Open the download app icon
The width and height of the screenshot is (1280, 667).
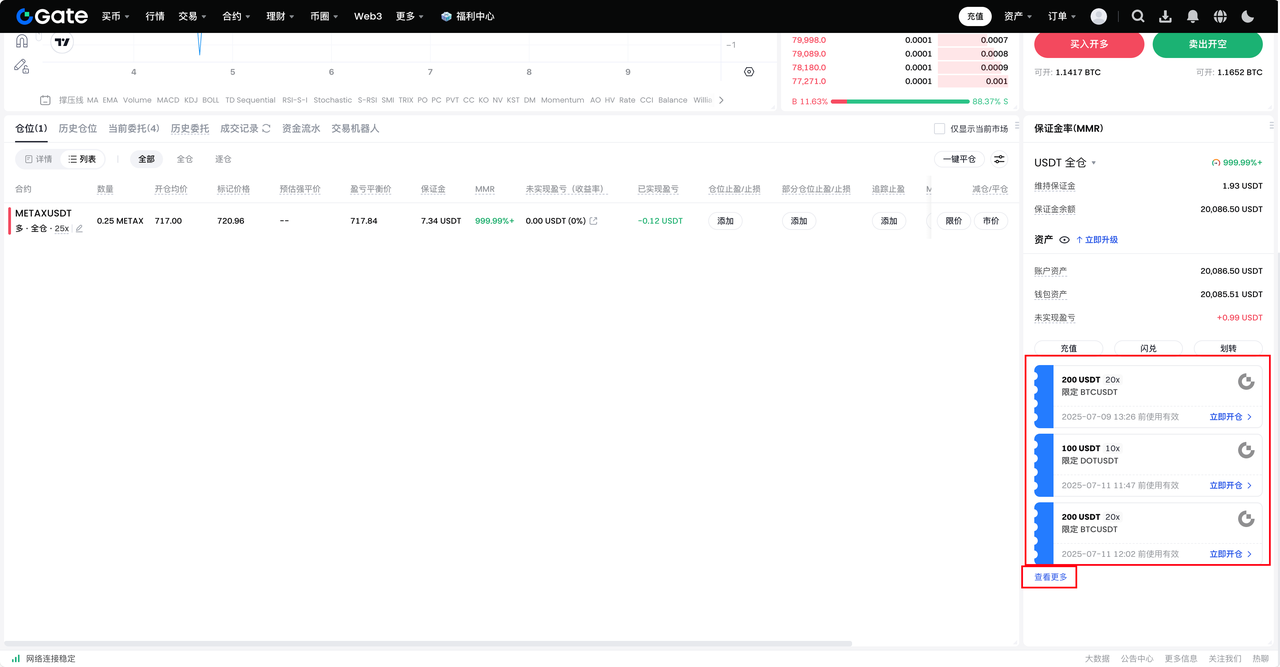(1165, 16)
